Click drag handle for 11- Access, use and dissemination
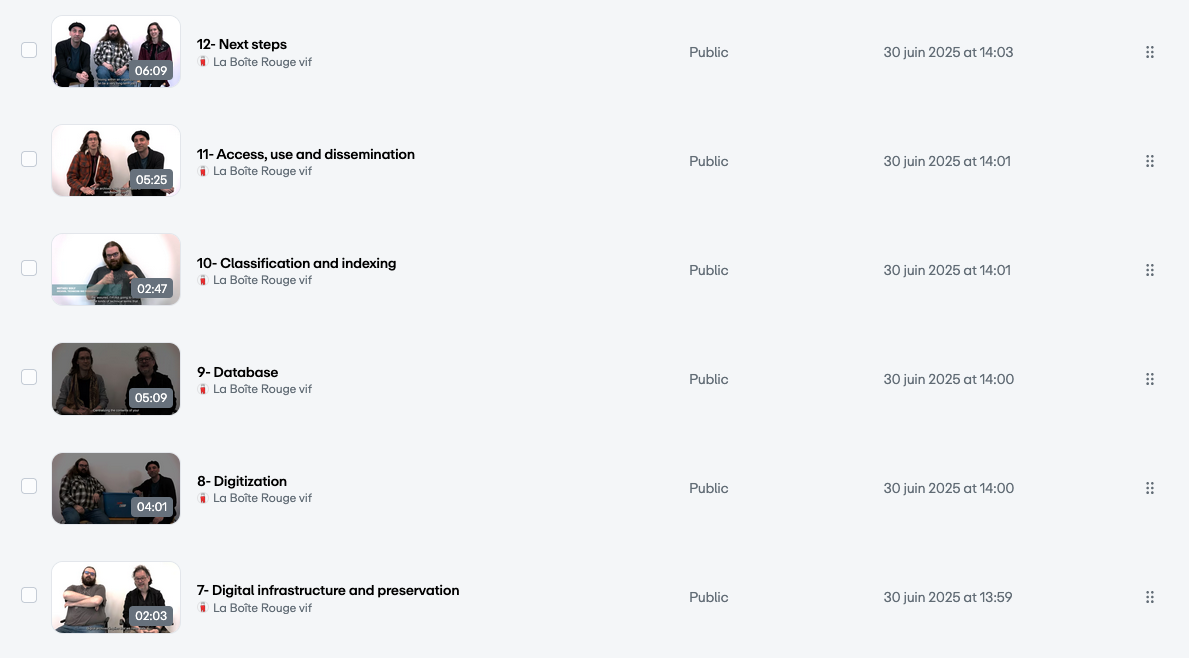This screenshot has height=658, width=1189. click(1149, 161)
